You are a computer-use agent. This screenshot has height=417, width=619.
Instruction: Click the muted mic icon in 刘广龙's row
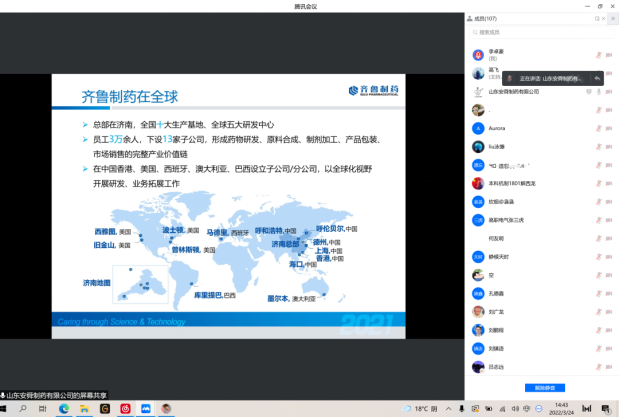click(598, 312)
